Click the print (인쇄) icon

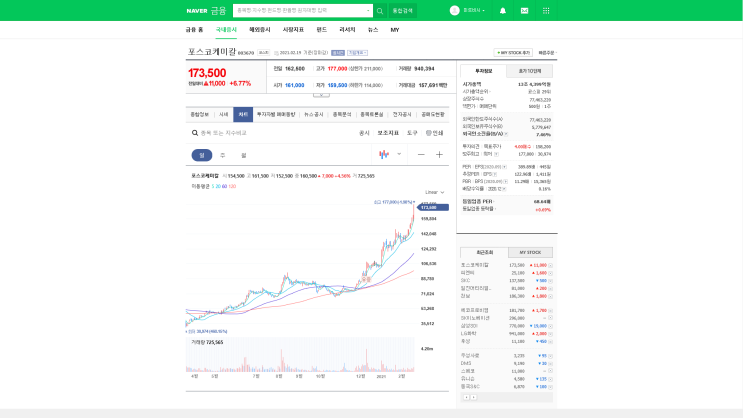point(428,133)
